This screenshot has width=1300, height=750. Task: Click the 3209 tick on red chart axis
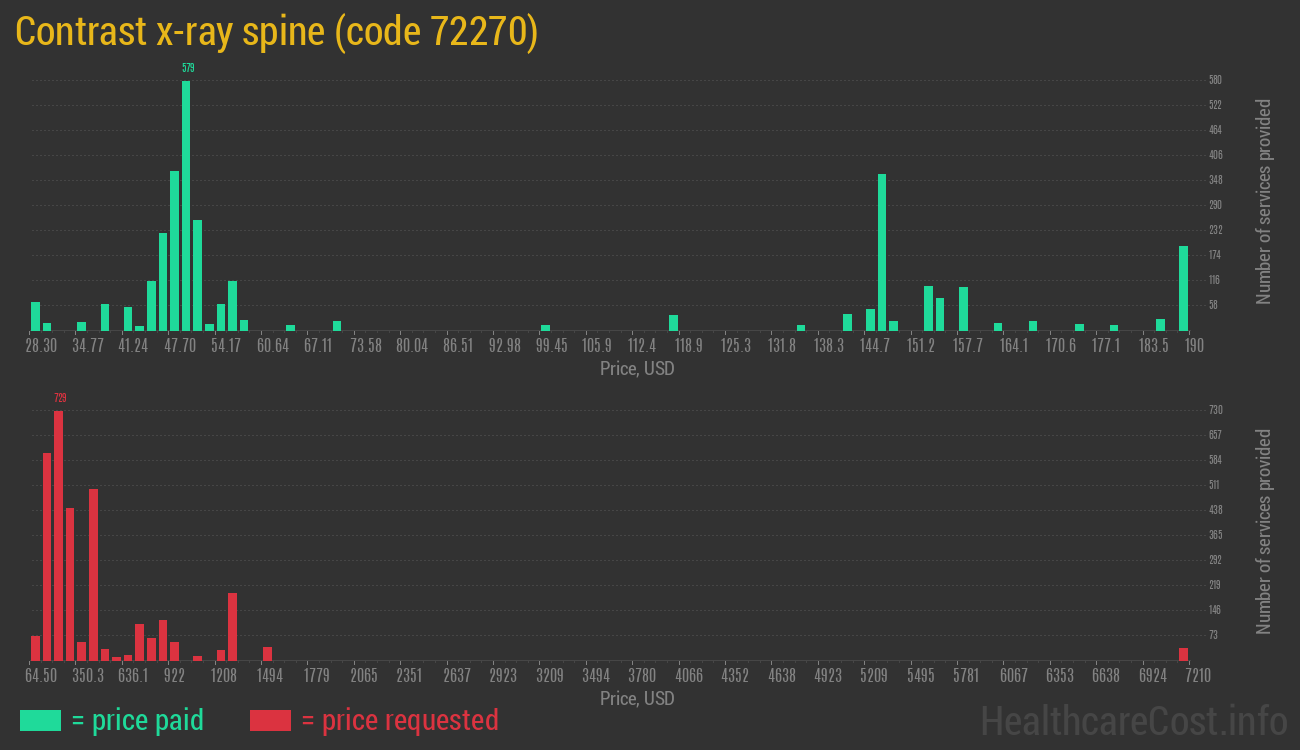550,675
